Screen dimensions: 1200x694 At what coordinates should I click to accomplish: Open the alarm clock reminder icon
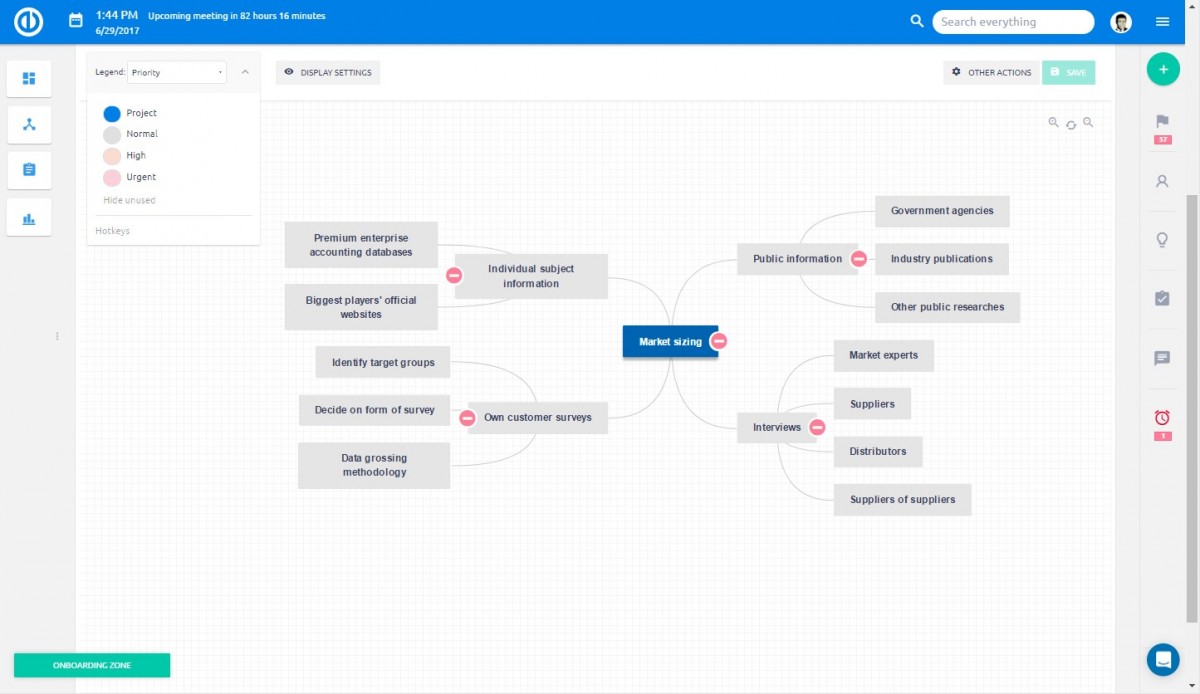[1162, 417]
